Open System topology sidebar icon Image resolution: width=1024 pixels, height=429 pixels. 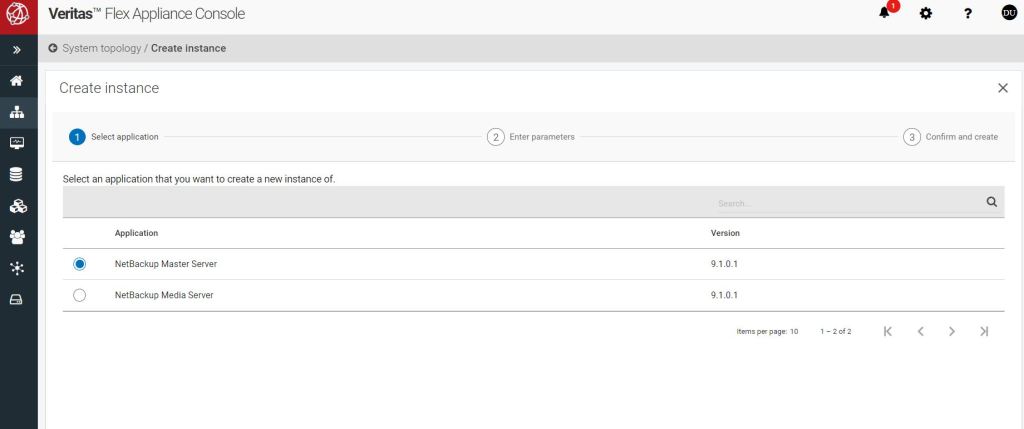tap(17, 112)
